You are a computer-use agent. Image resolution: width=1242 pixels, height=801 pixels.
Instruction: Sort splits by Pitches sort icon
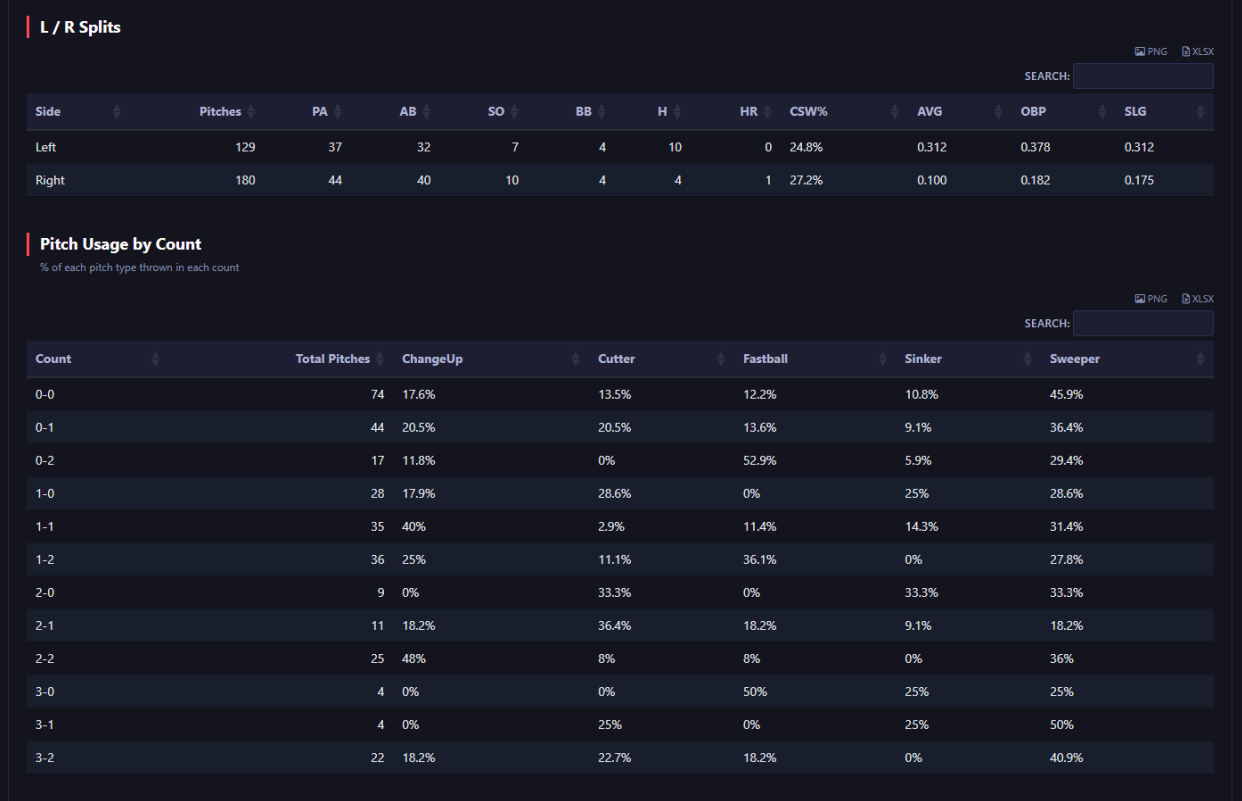click(251, 112)
